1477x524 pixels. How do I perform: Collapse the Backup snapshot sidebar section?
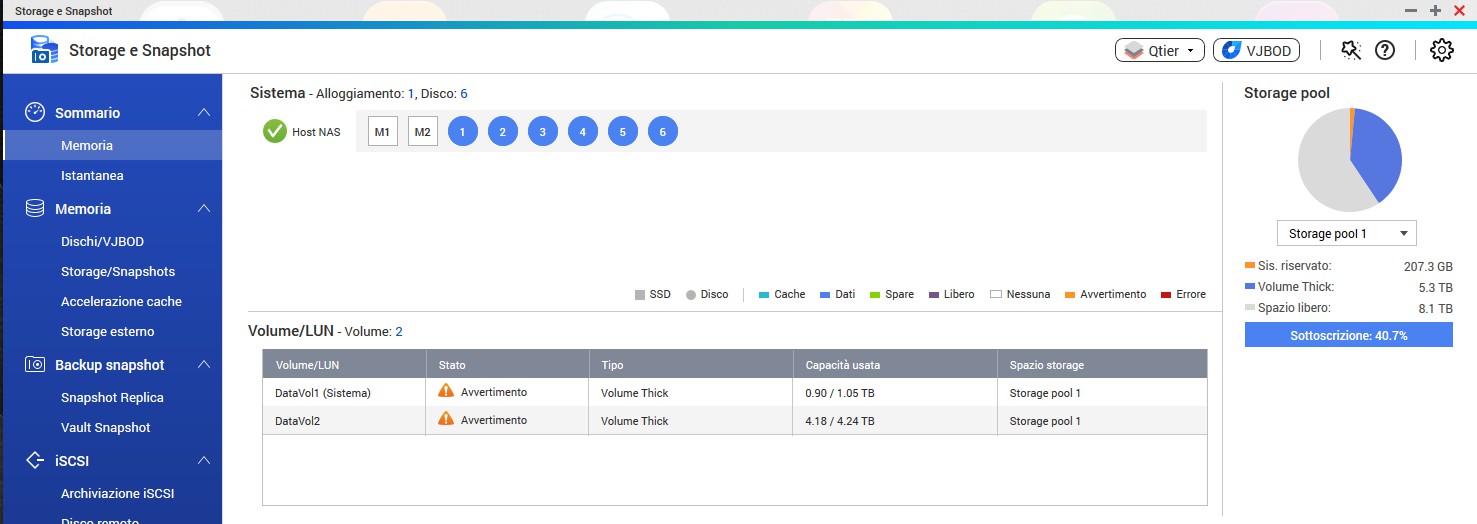(204, 365)
